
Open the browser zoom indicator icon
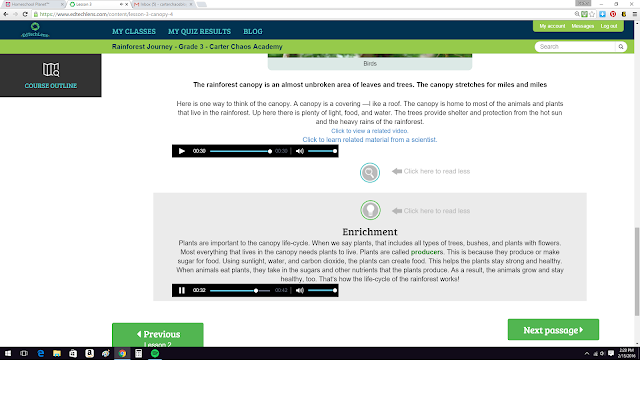coord(577,14)
